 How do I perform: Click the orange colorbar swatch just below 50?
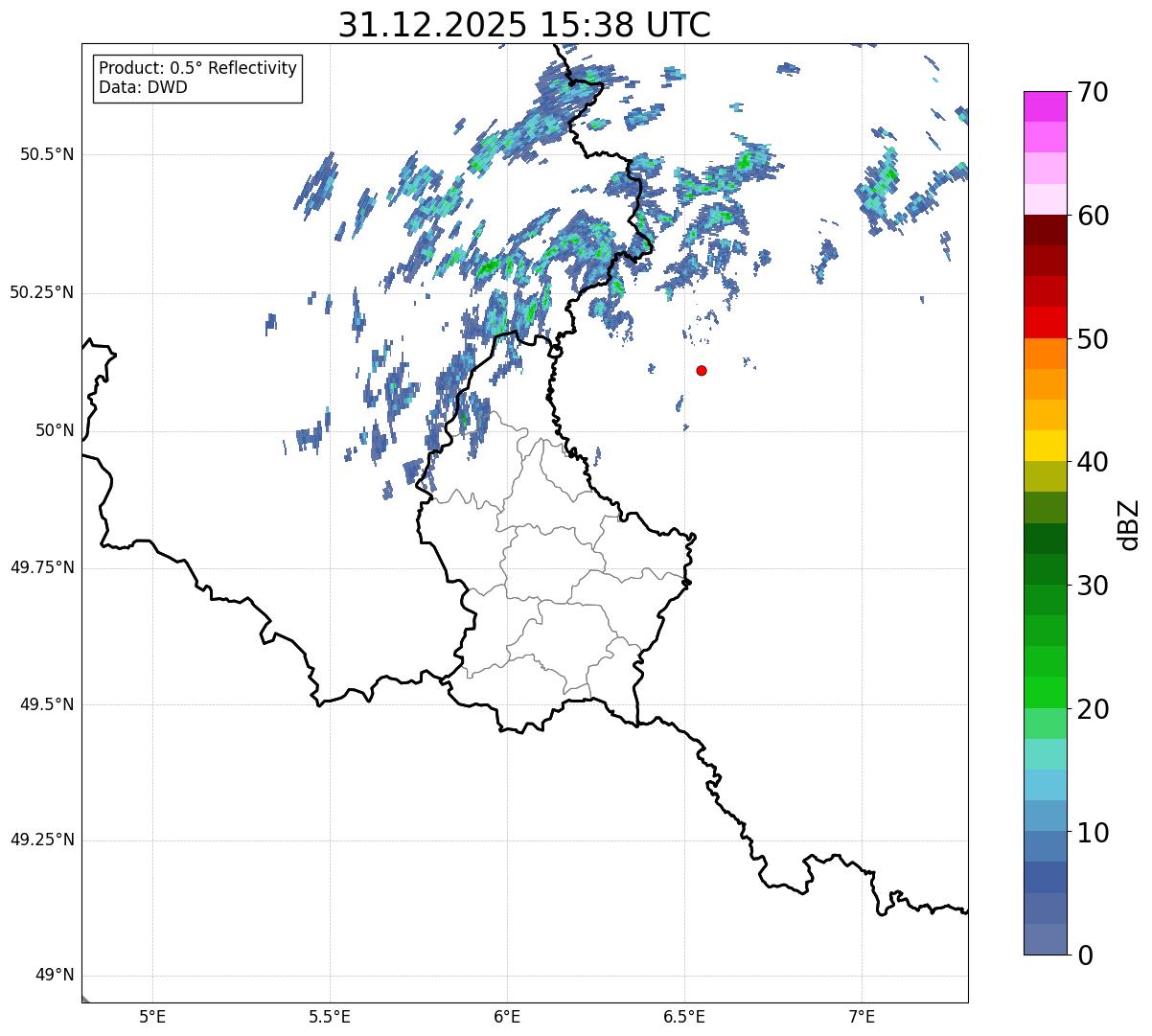1046,354
